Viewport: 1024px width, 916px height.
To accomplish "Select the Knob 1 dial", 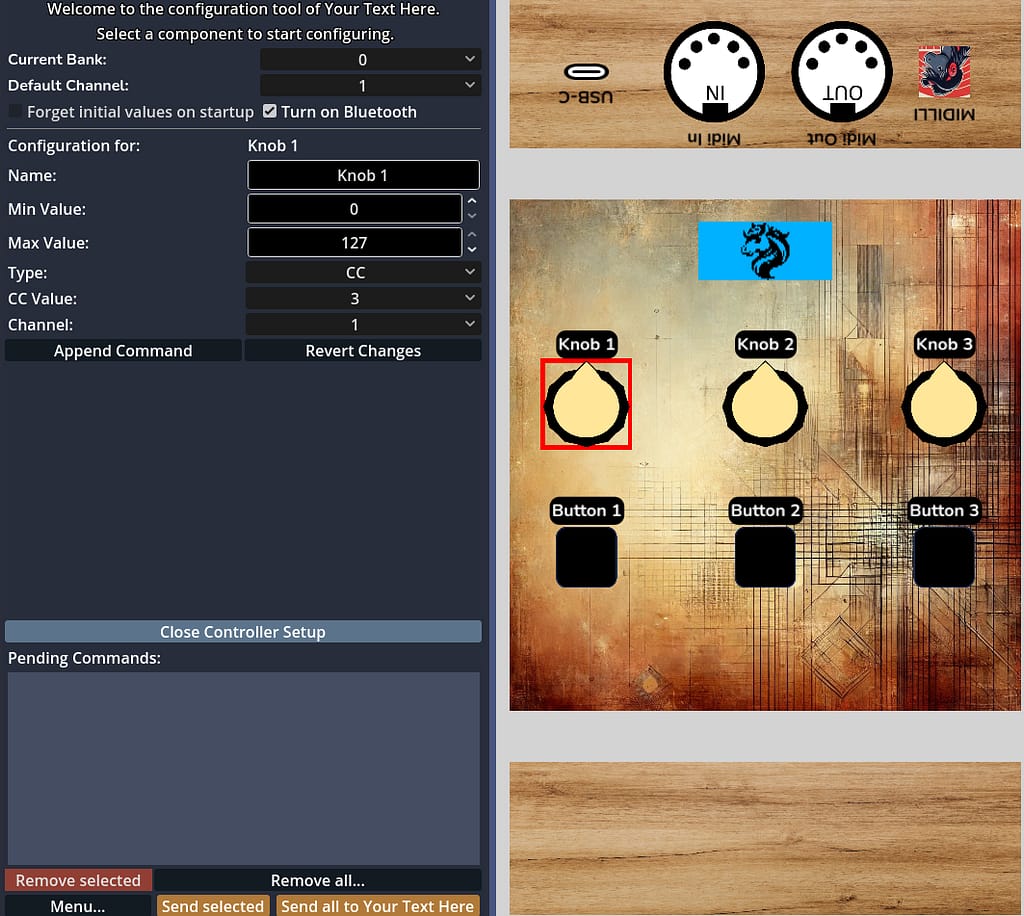I will click(x=586, y=405).
